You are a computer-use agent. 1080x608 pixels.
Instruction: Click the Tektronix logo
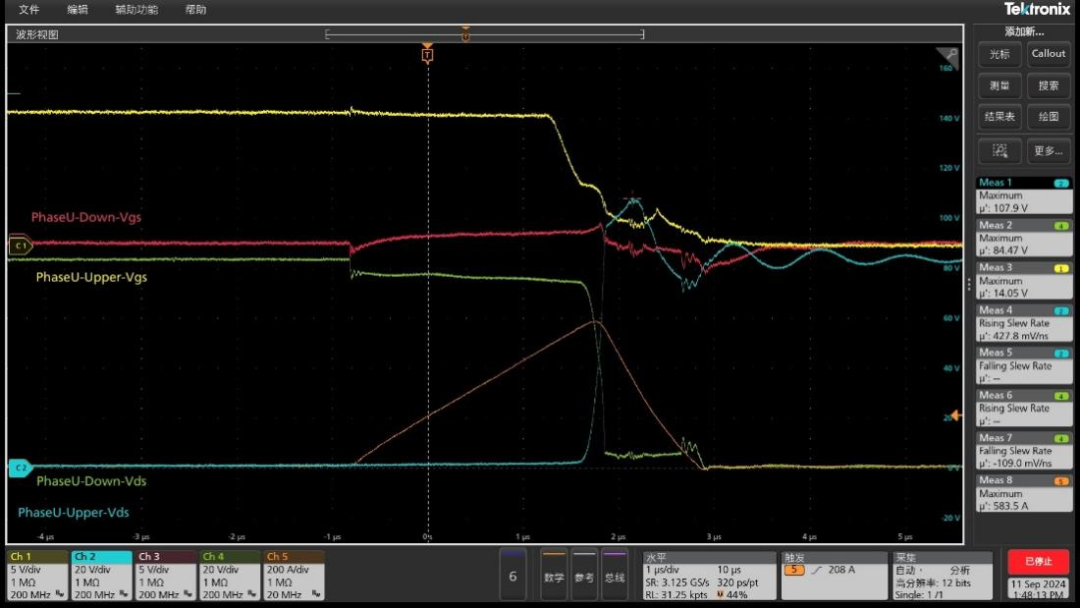pyautogui.click(x=1037, y=9)
